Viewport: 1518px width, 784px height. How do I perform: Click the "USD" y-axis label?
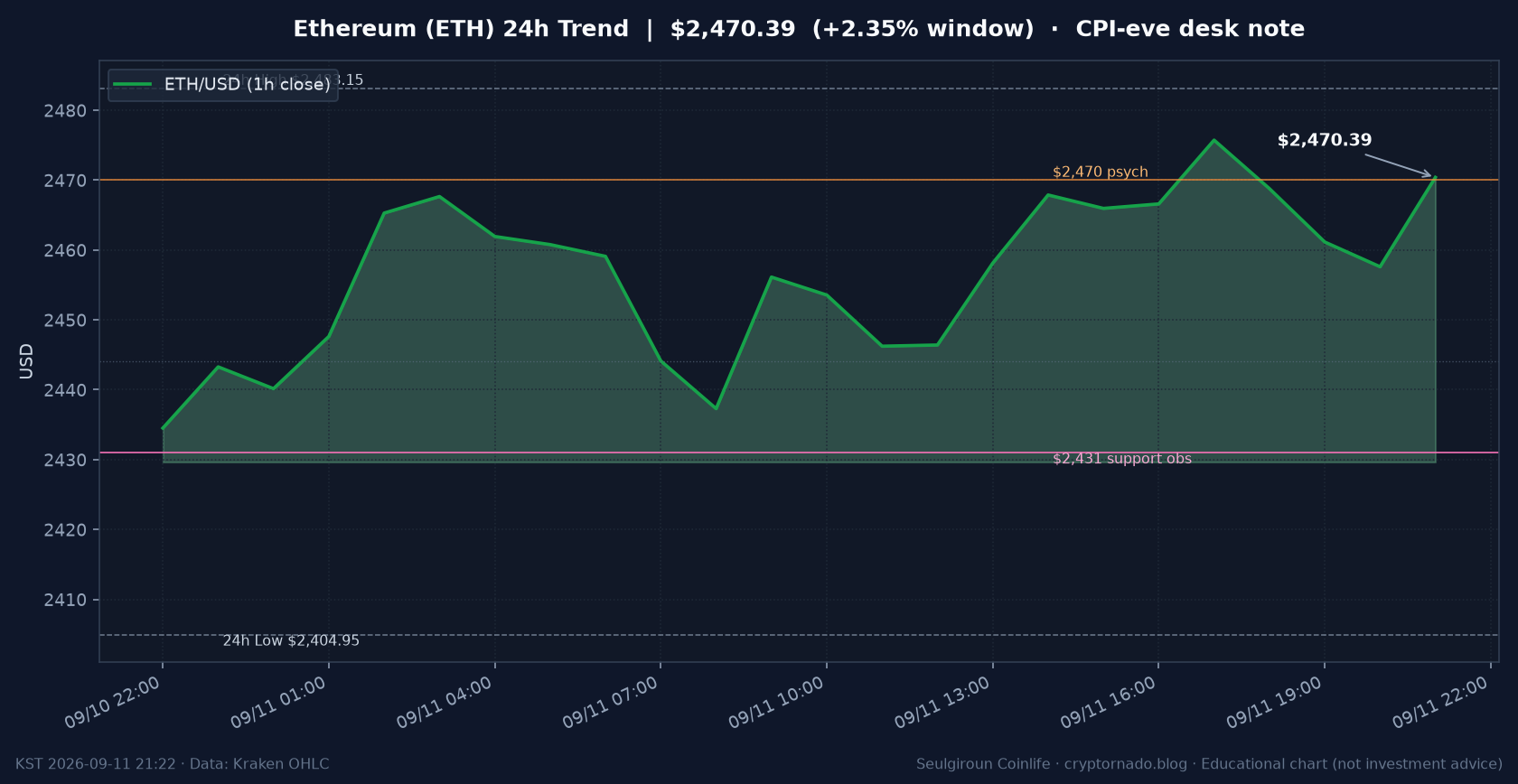26,361
